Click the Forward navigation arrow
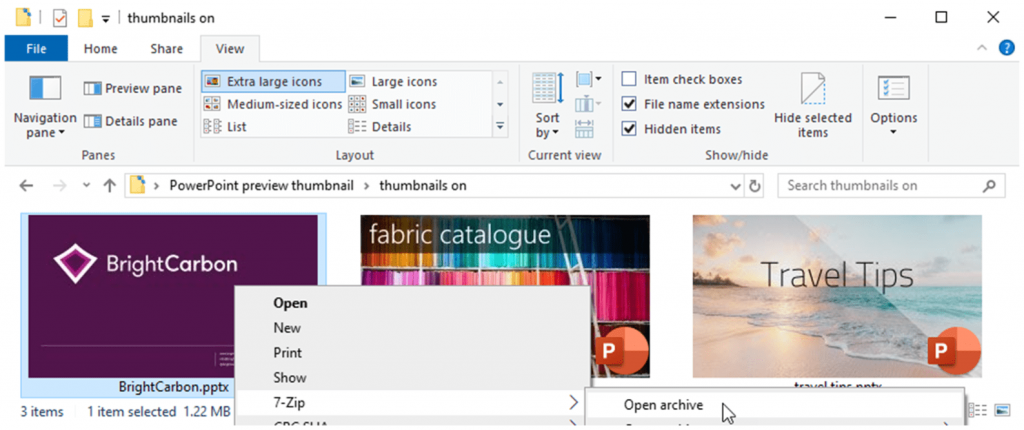 (x=59, y=186)
